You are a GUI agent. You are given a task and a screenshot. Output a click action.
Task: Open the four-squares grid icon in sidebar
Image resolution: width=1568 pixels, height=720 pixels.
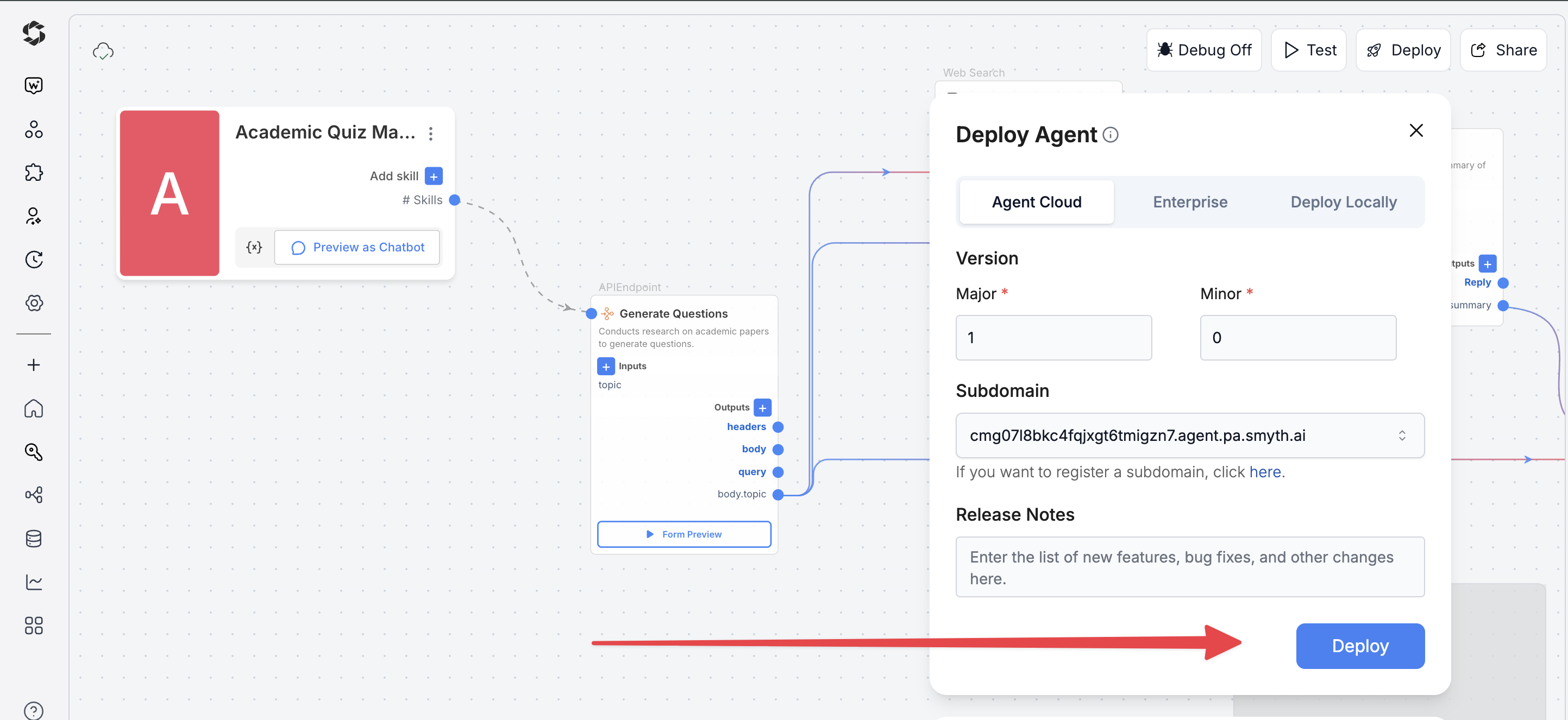tap(34, 626)
